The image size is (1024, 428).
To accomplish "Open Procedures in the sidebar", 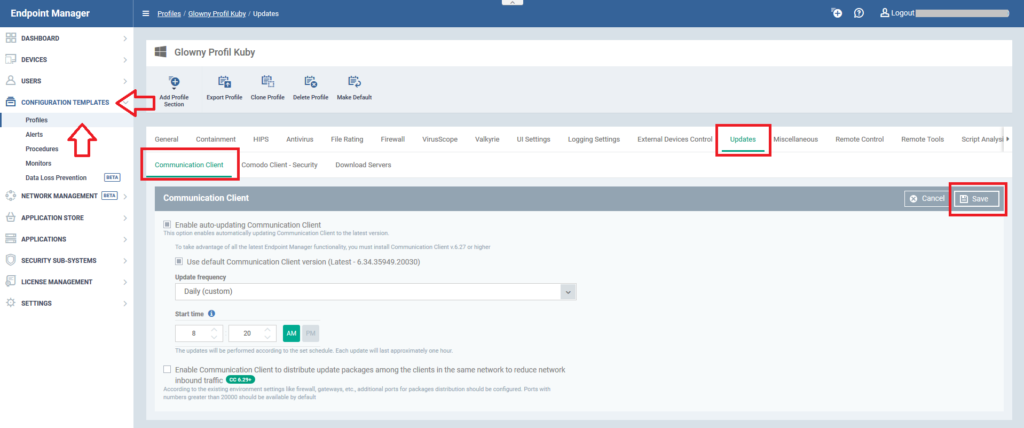I will 42,149.
